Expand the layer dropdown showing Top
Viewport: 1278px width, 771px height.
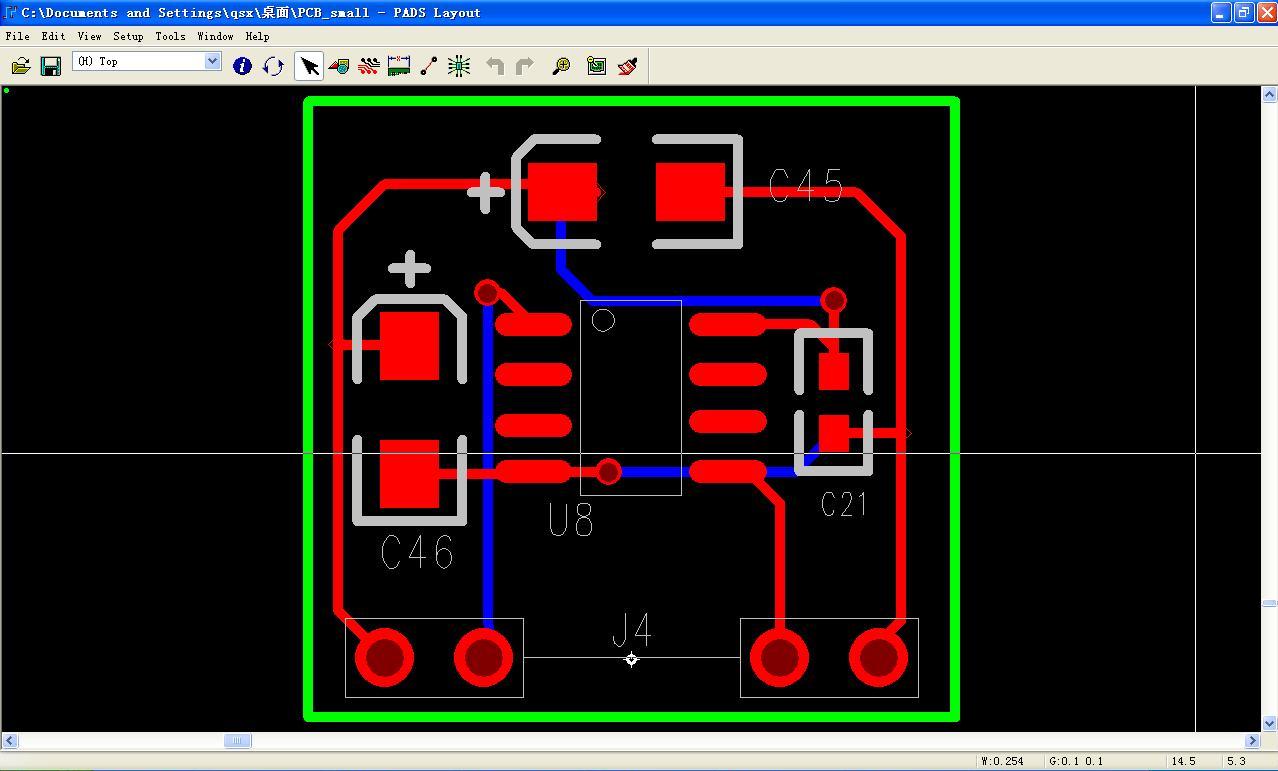[x=212, y=61]
